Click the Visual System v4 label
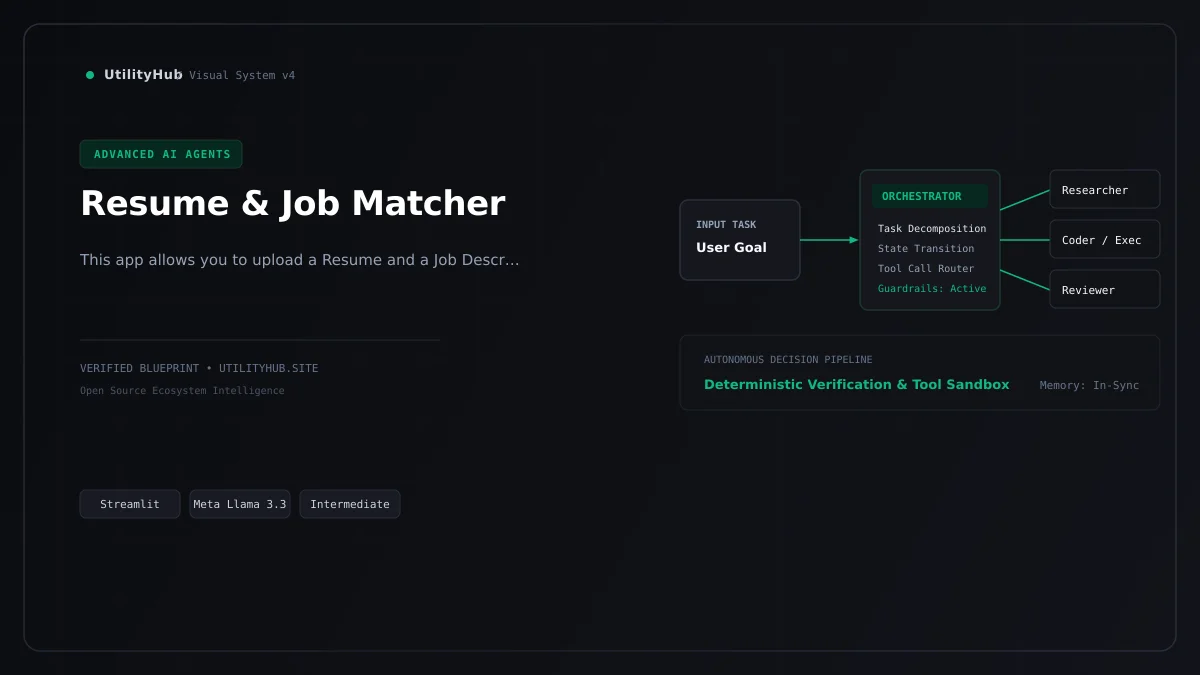Image resolution: width=1200 pixels, height=675 pixels. (242, 76)
